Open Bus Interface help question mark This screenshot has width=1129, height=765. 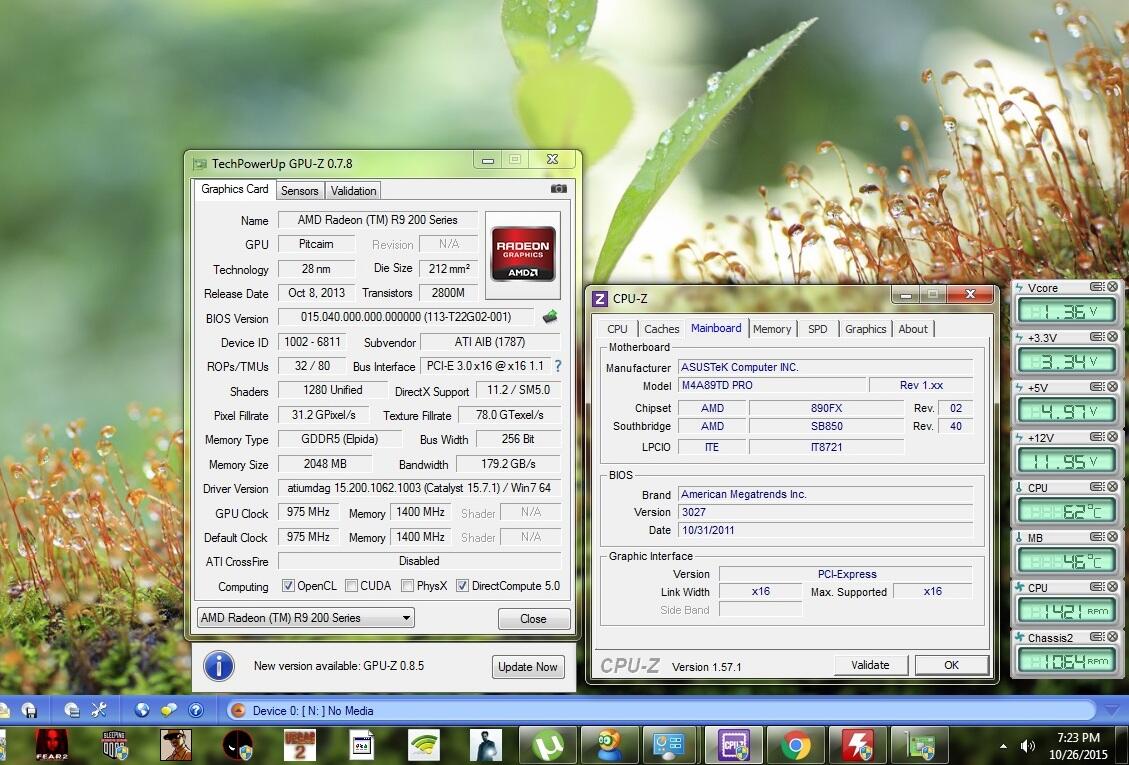point(558,366)
